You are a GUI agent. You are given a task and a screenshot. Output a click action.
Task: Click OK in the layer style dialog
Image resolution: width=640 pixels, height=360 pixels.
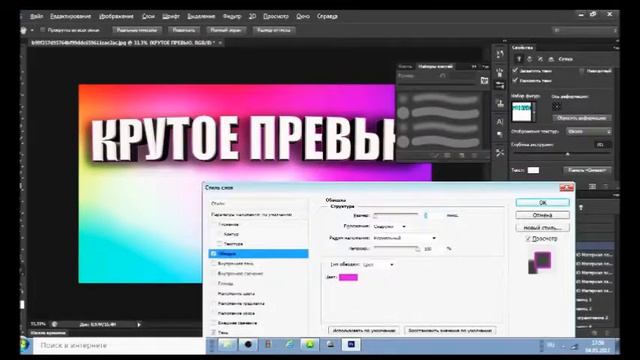542,203
